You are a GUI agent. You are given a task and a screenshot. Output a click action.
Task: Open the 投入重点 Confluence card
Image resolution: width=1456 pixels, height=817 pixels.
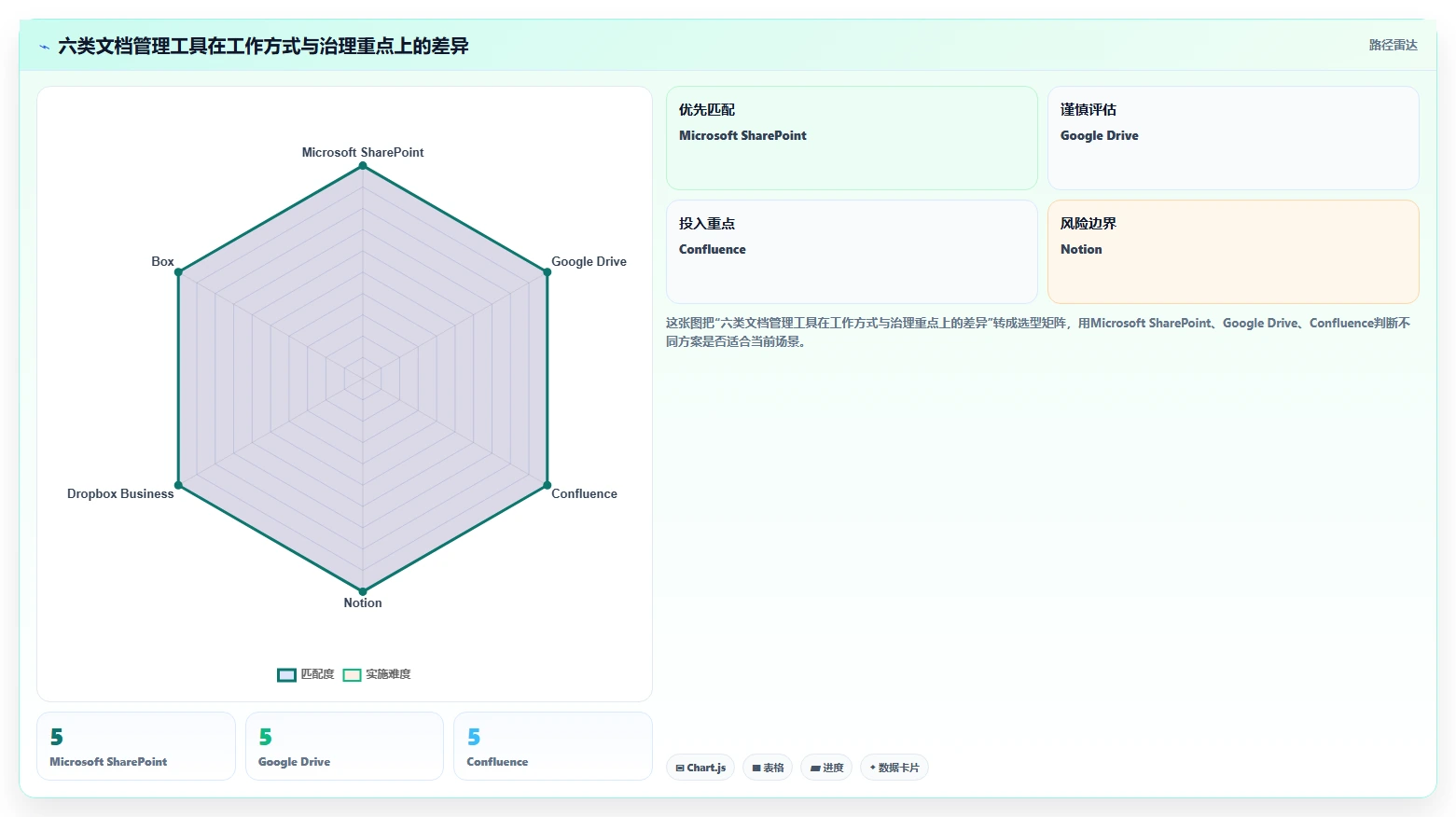click(852, 252)
